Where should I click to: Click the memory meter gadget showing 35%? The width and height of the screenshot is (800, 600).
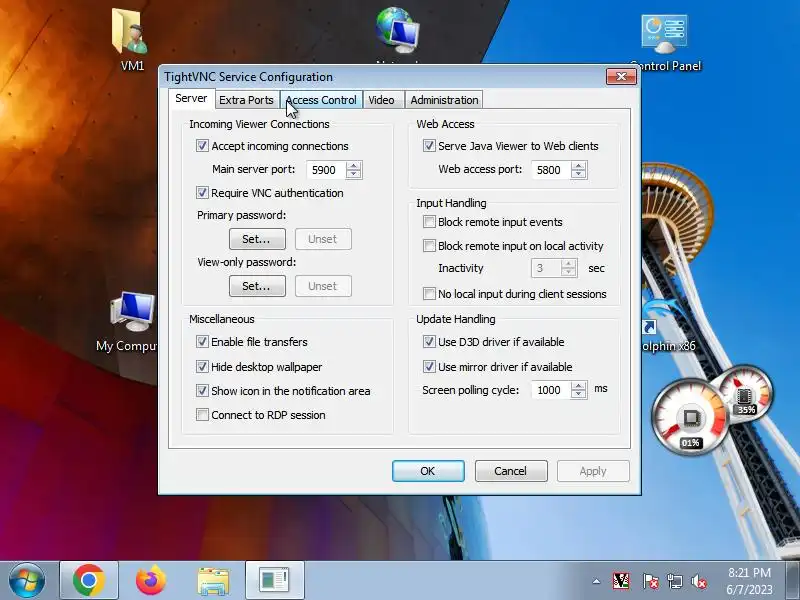[x=745, y=396]
